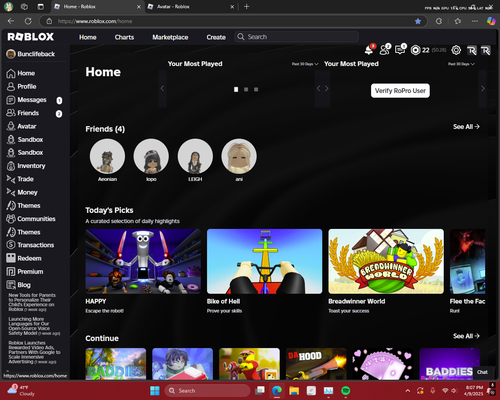This screenshot has width=500, height=400.
Task: Open Communities in the sidebar
Action: pos(31,219)
